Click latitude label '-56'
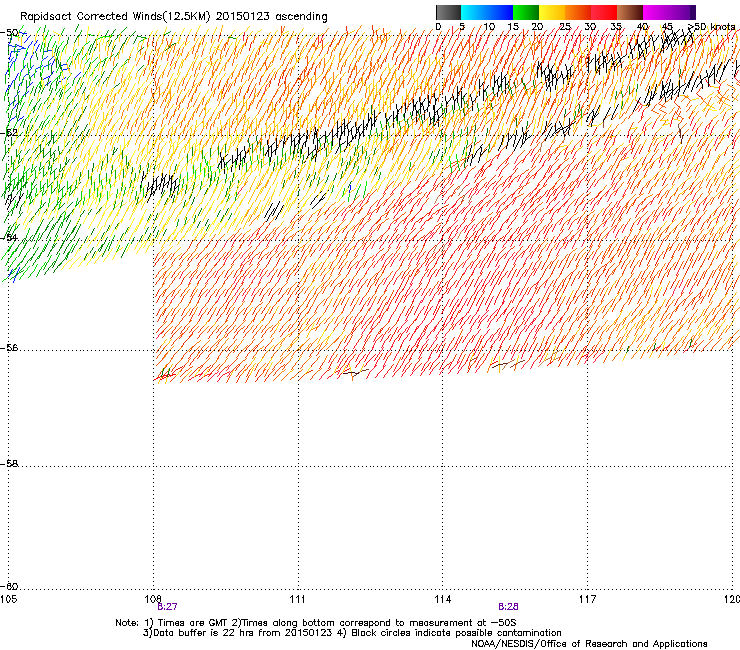Viewport: 740px width, 650px height. tap(9, 347)
